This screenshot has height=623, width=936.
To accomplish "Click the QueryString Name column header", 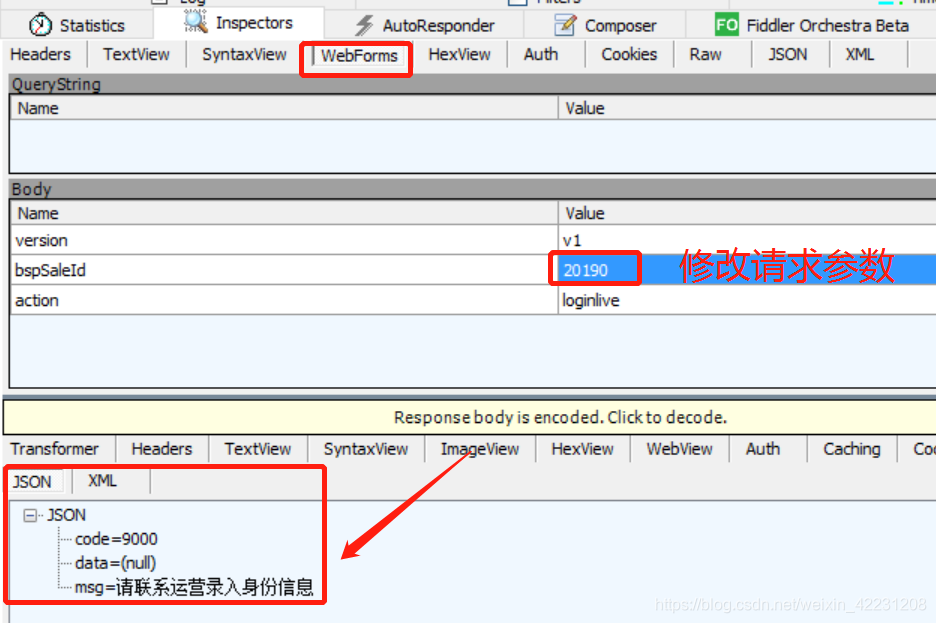I will [284, 109].
